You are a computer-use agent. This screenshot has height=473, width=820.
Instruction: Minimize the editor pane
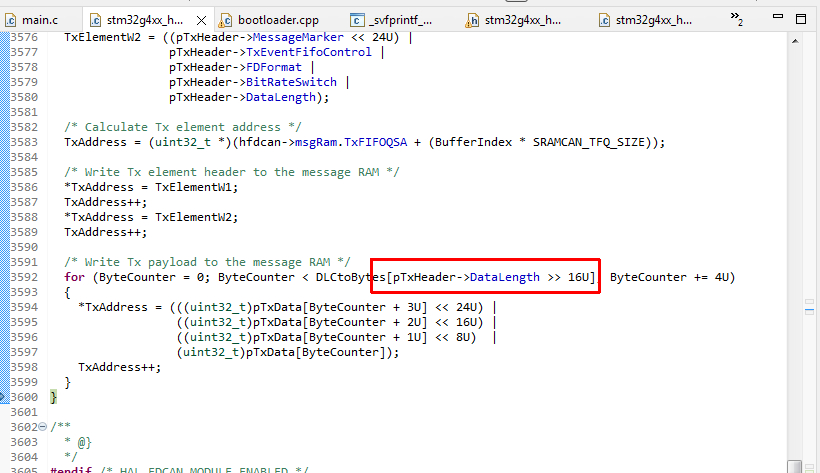(778, 17)
